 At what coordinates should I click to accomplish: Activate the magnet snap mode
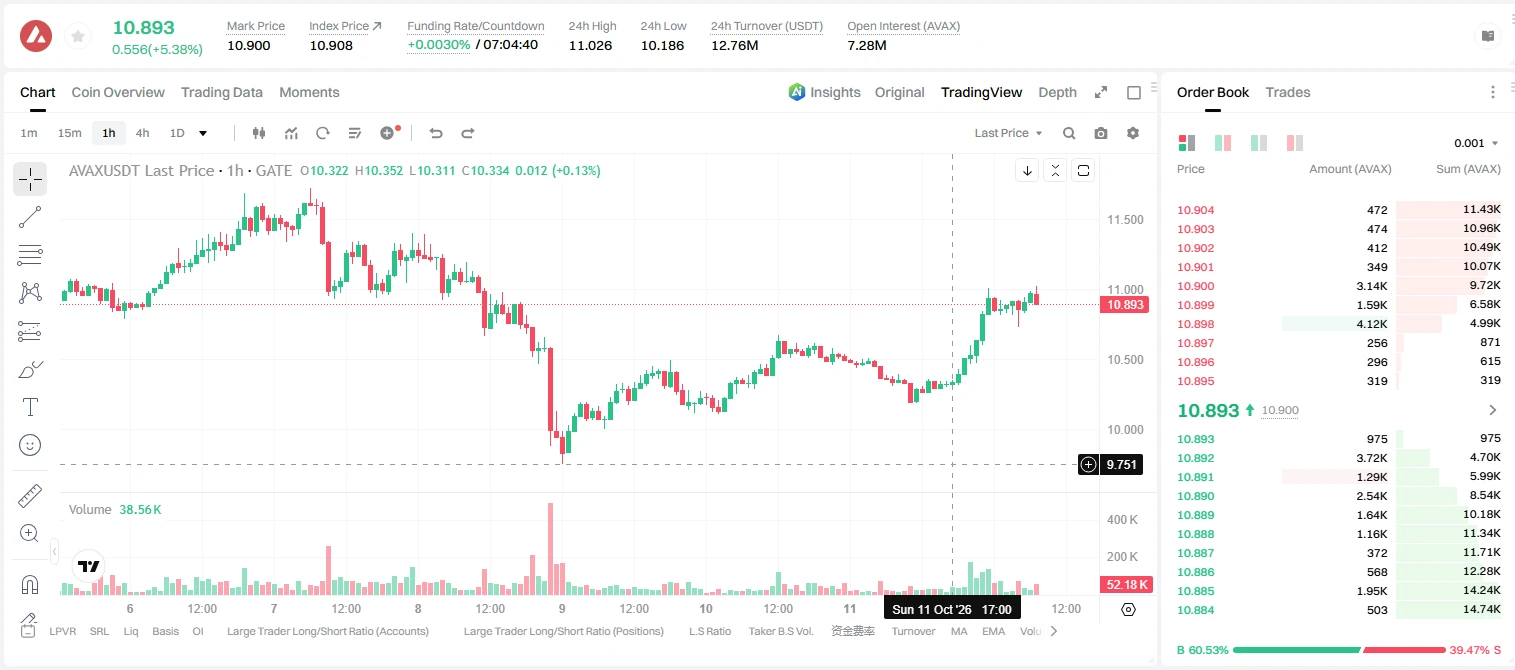(x=30, y=584)
